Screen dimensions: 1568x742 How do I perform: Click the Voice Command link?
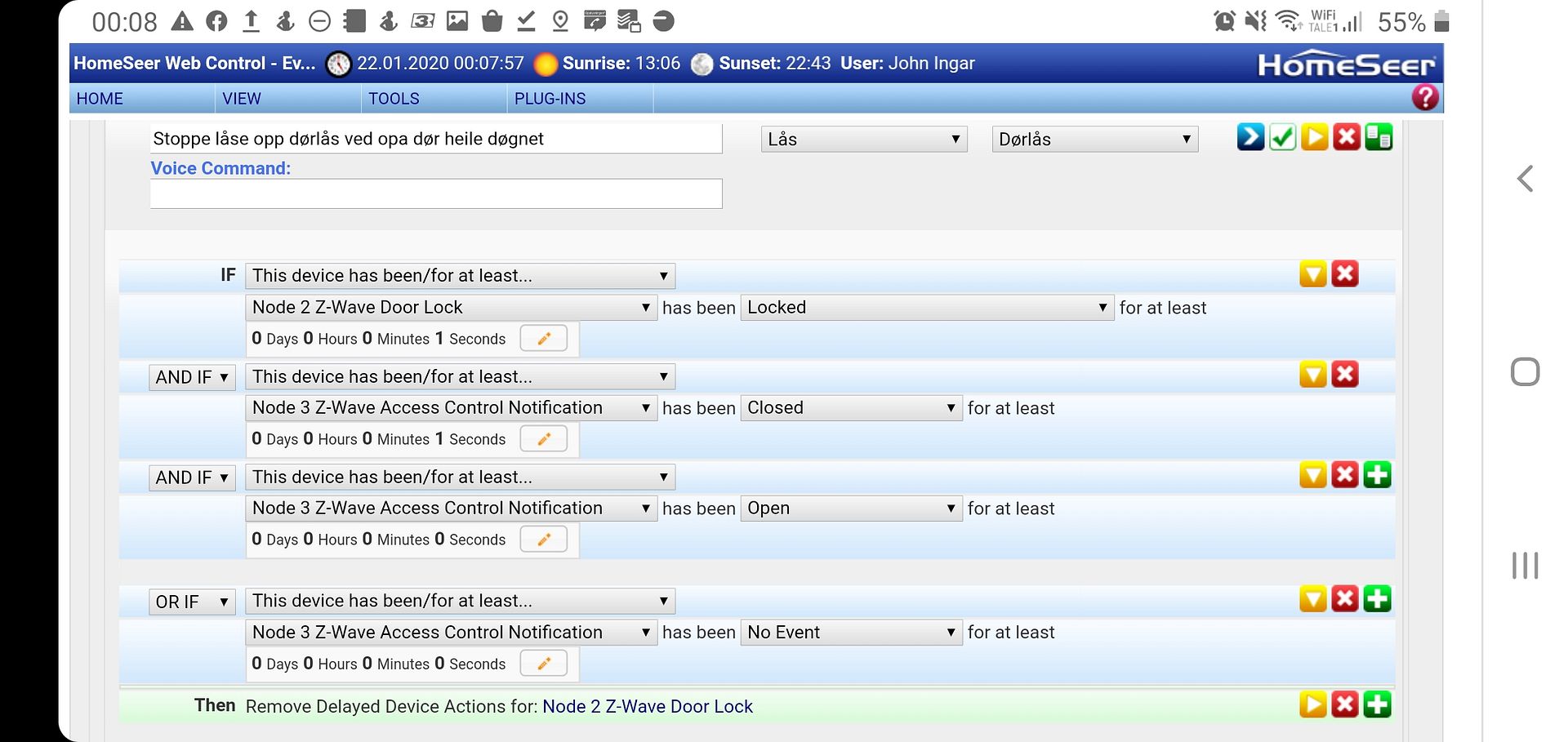point(220,168)
